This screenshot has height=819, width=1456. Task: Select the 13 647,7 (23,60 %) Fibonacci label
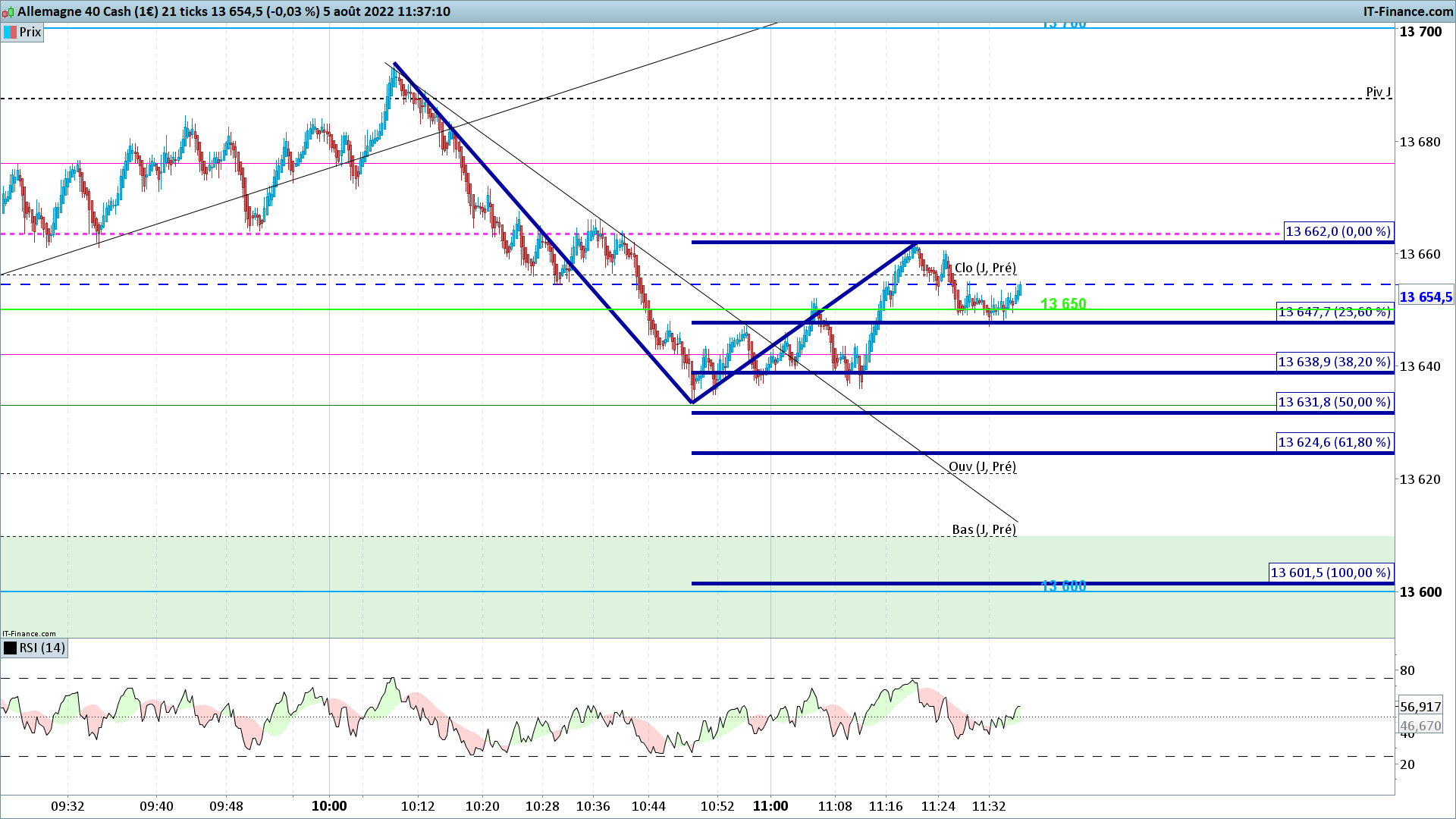[1335, 312]
